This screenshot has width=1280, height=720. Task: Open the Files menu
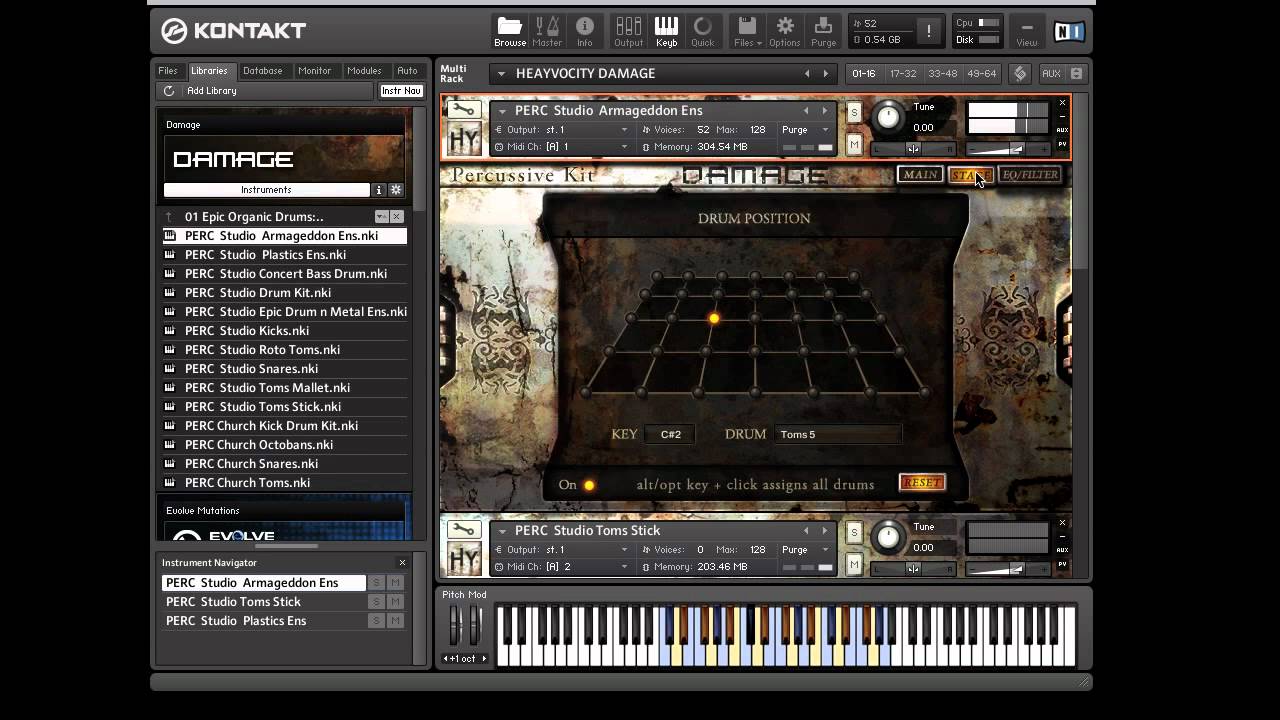747,32
